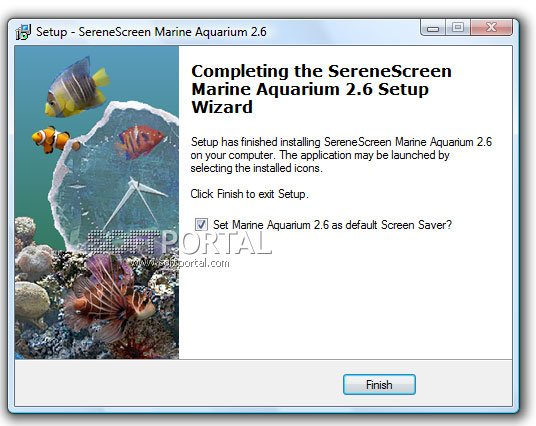536x426 pixels.
Task: Close the SereneScreen Setup dialog
Action: point(492,28)
